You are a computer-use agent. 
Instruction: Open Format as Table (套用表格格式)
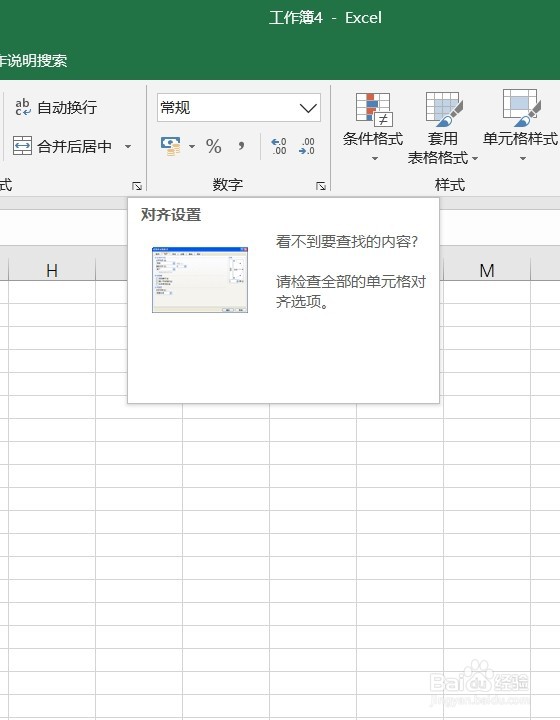coord(443,128)
